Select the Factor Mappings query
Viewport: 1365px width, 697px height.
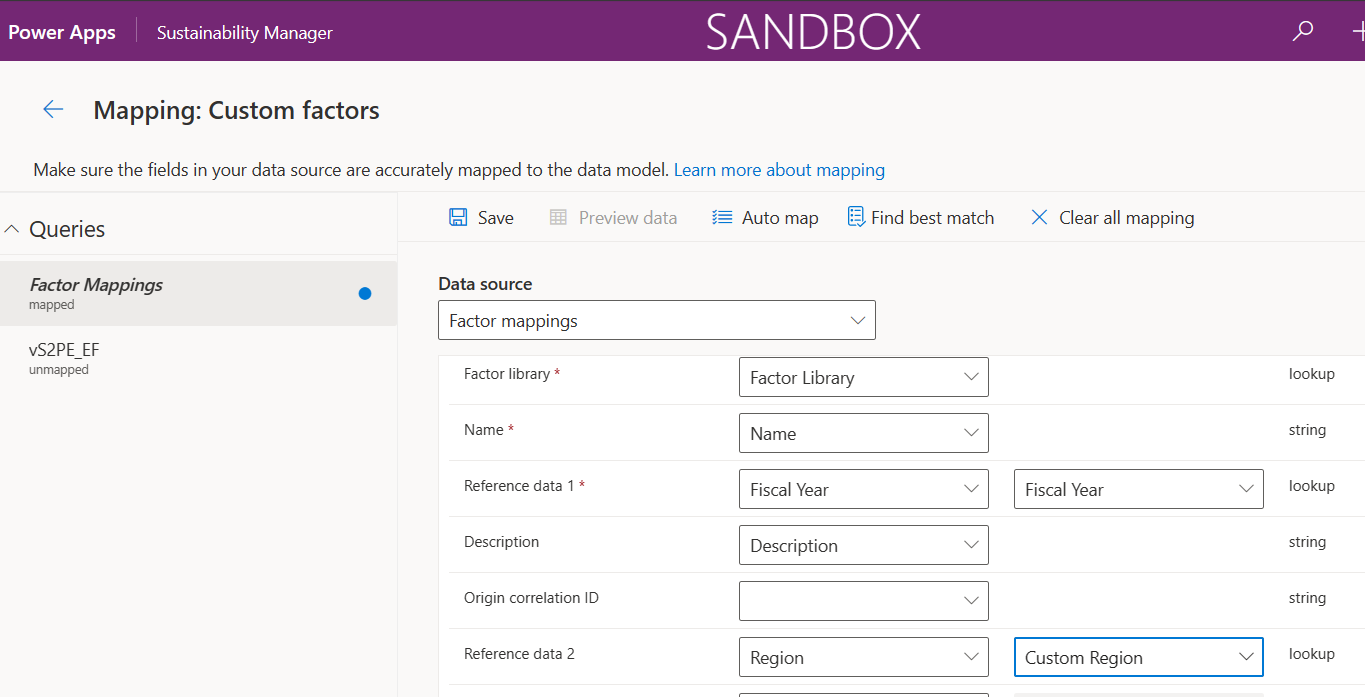198,293
